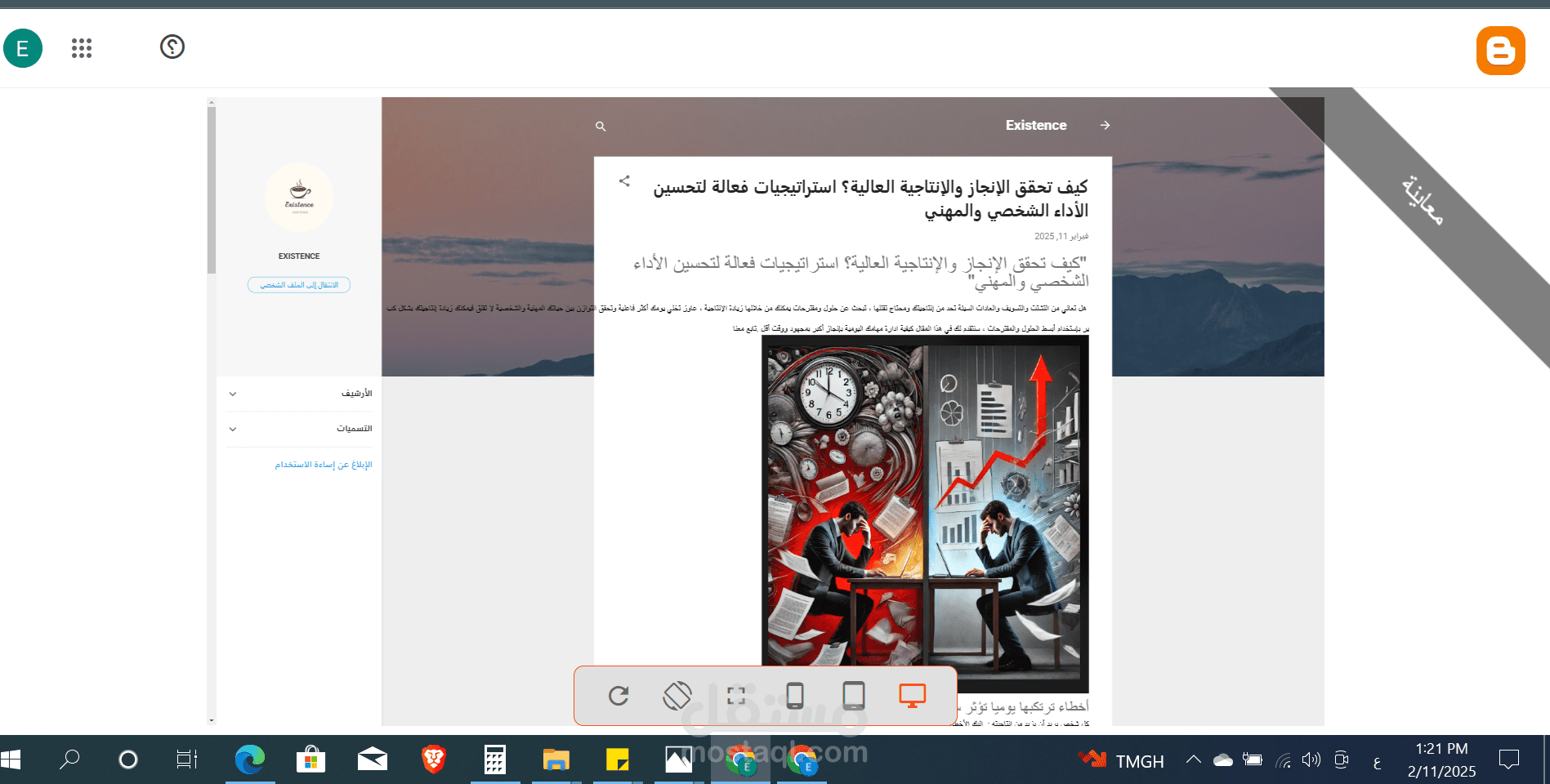Screen dimensions: 1550x784
Task: Switch preview to tablet view
Action: click(854, 696)
